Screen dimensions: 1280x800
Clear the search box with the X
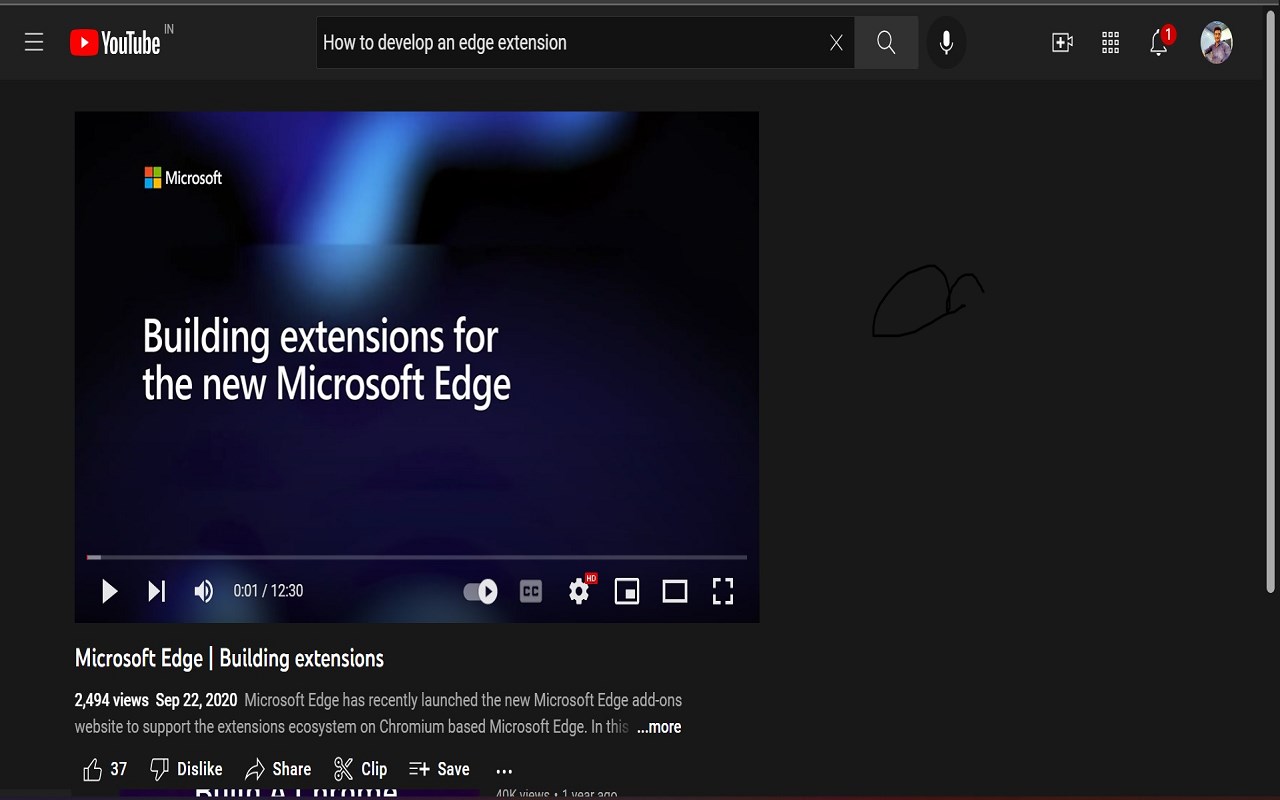pyautogui.click(x=836, y=42)
